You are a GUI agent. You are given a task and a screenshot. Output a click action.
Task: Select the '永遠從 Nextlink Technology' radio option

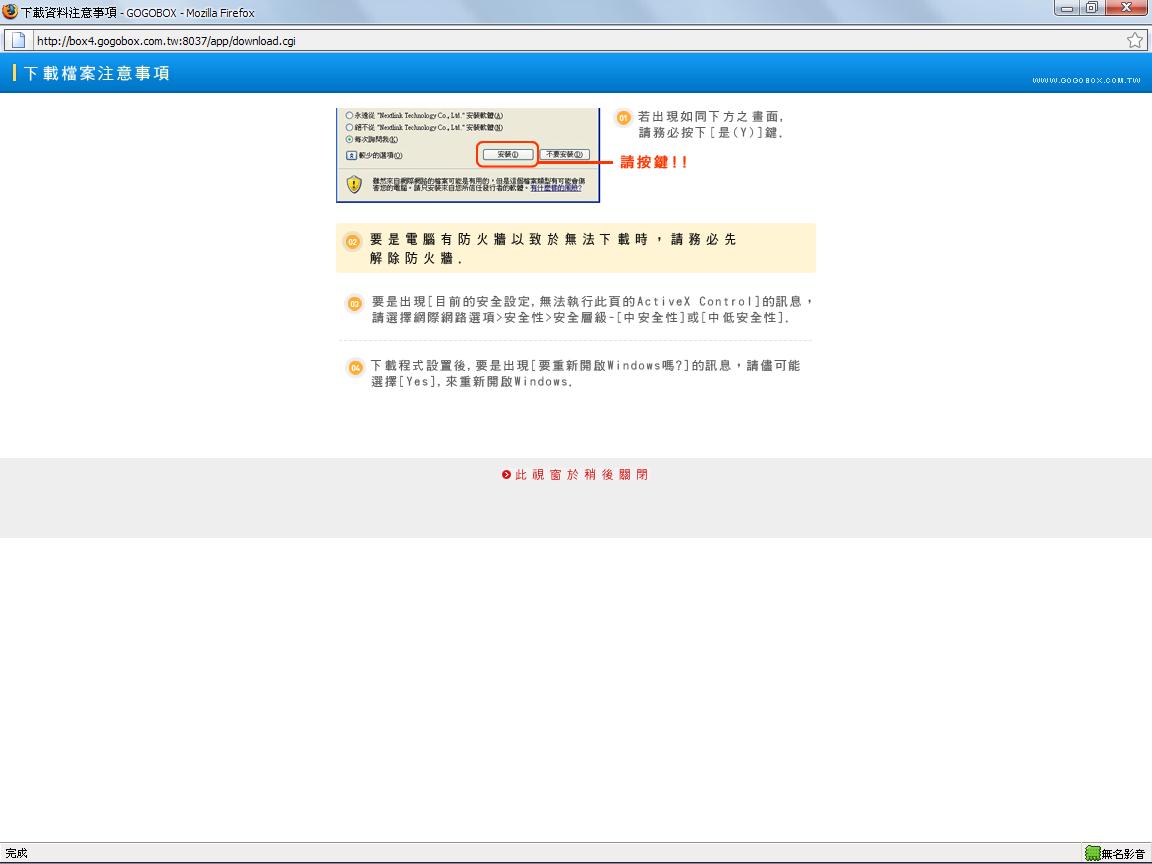pos(349,115)
